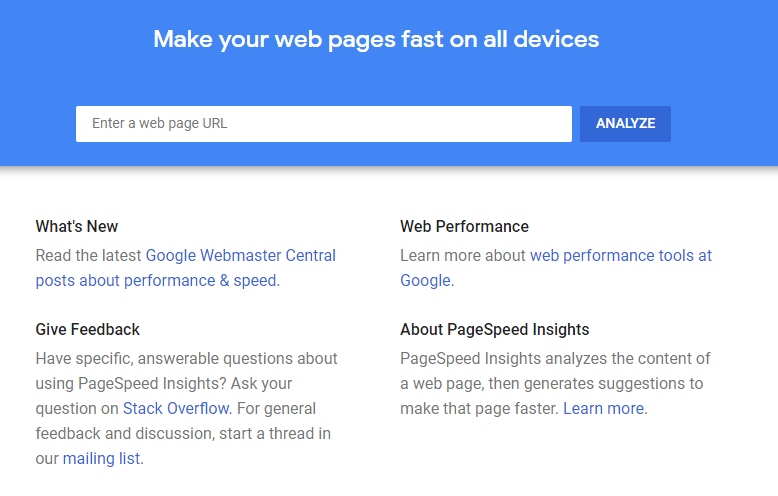This screenshot has width=778, height=496.
Task: Click the About PageSpeed Insights heading
Action: [495, 330]
